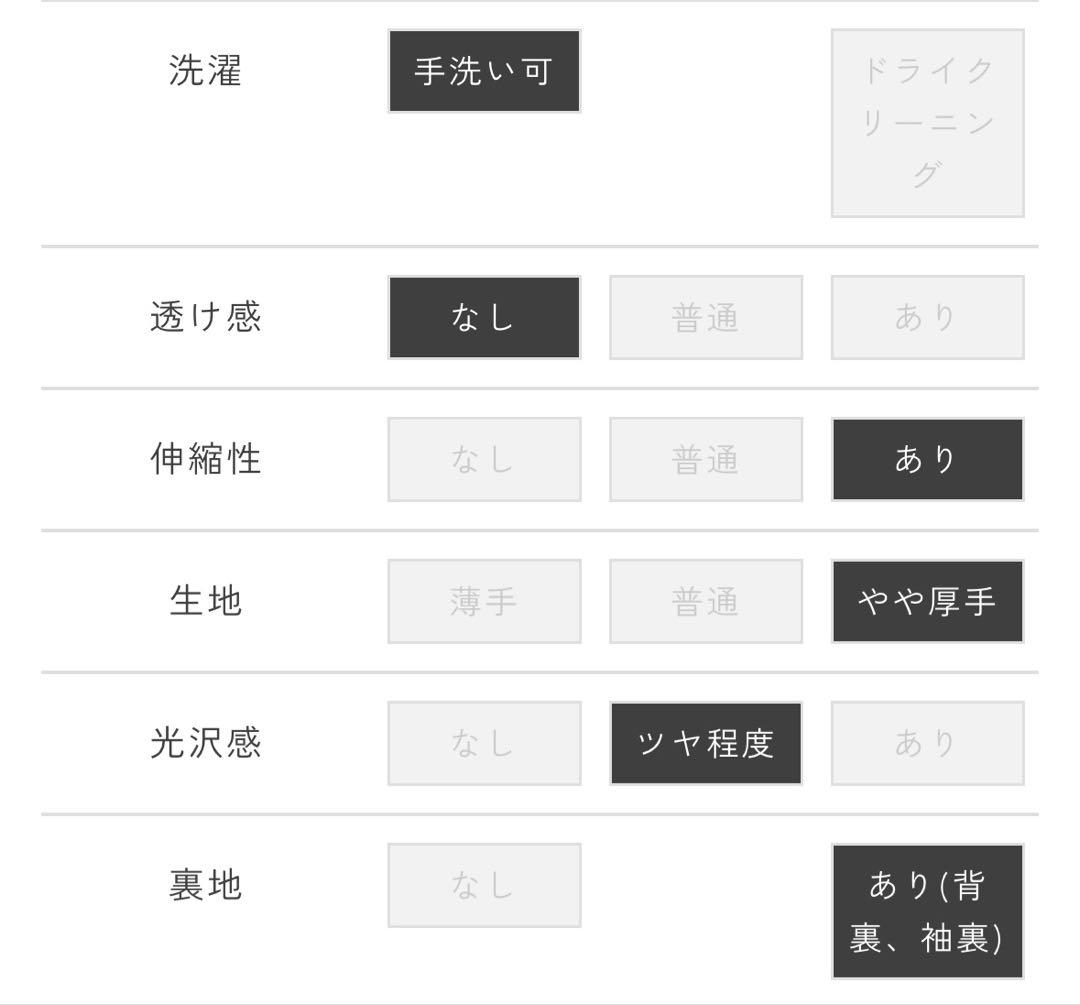
Task: Click the 生地 row label
Action: click(206, 602)
